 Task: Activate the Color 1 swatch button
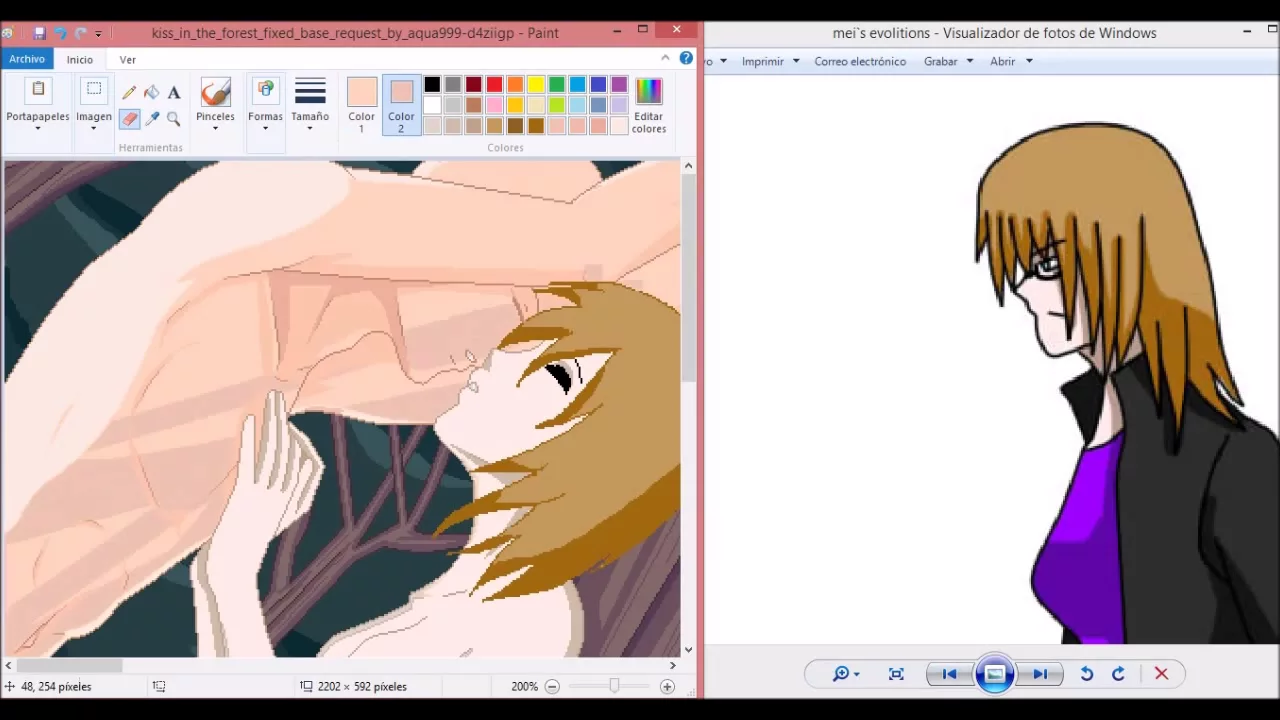[361, 105]
